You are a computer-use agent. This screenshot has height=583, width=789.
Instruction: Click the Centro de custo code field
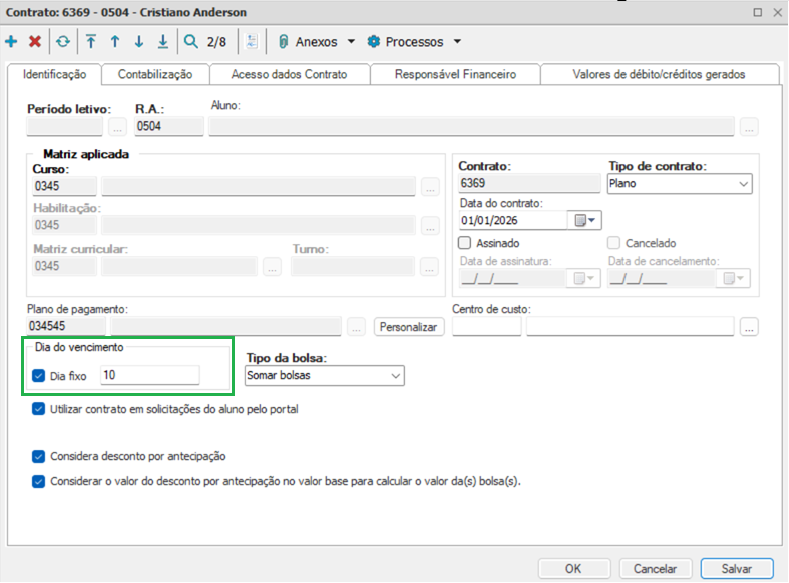coord(487,326)
